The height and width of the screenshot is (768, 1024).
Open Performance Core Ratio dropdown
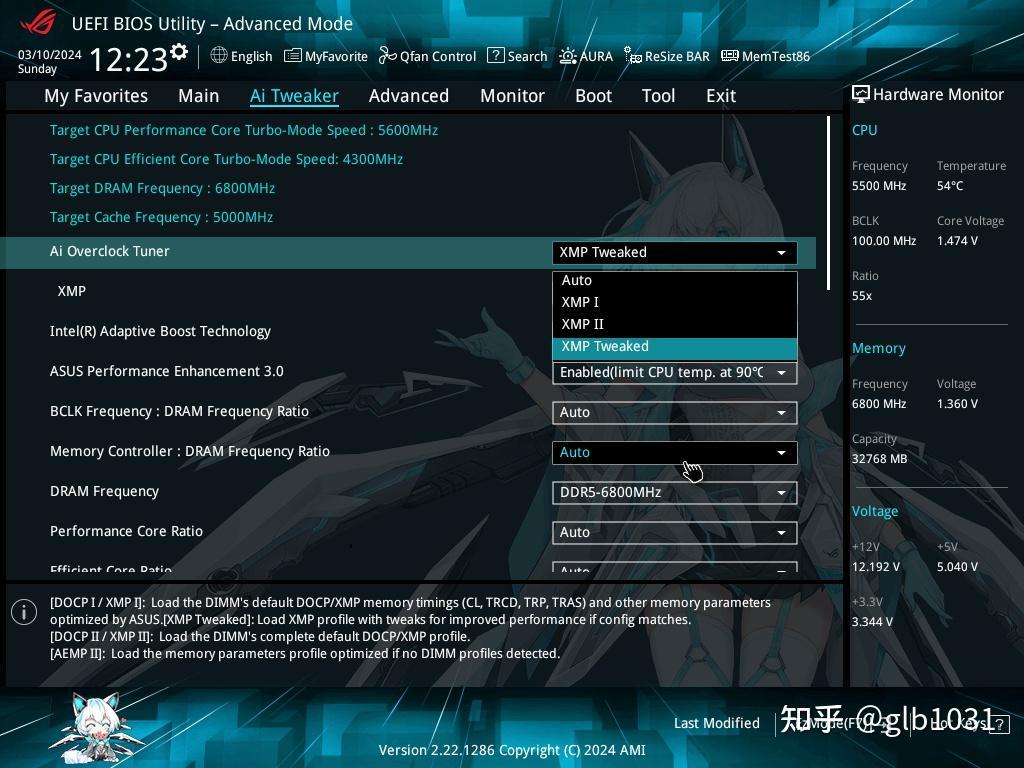[x=675, y=532]
